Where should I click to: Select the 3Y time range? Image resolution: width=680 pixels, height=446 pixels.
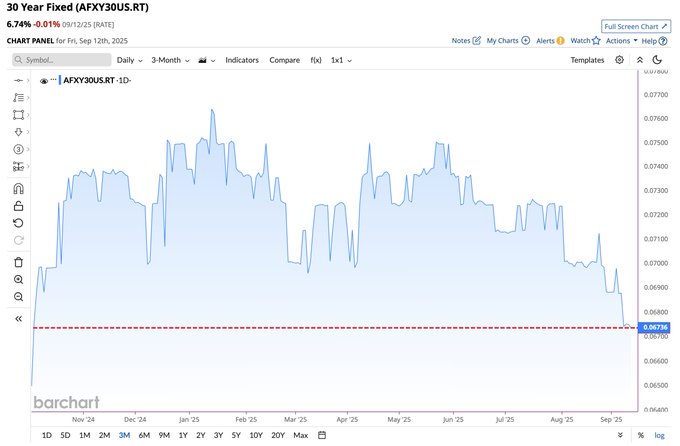218,435
